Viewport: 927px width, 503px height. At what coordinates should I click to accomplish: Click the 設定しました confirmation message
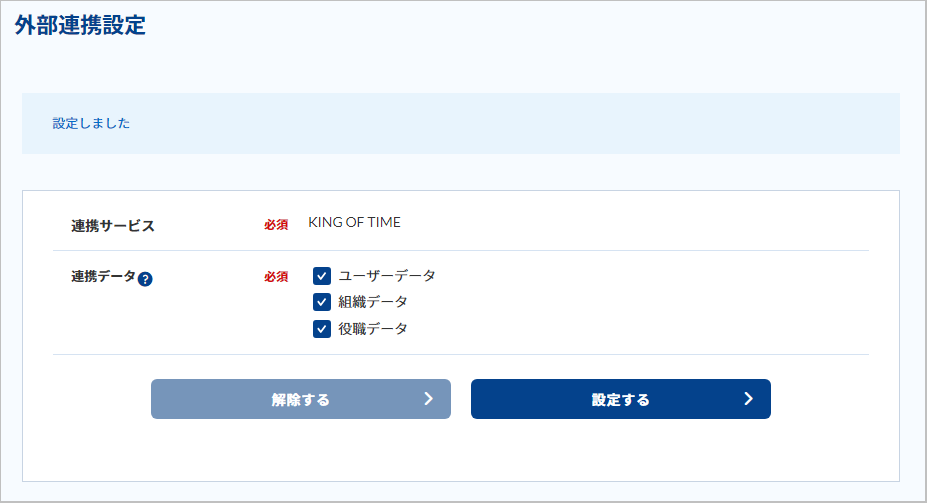(x=91, y=124)
